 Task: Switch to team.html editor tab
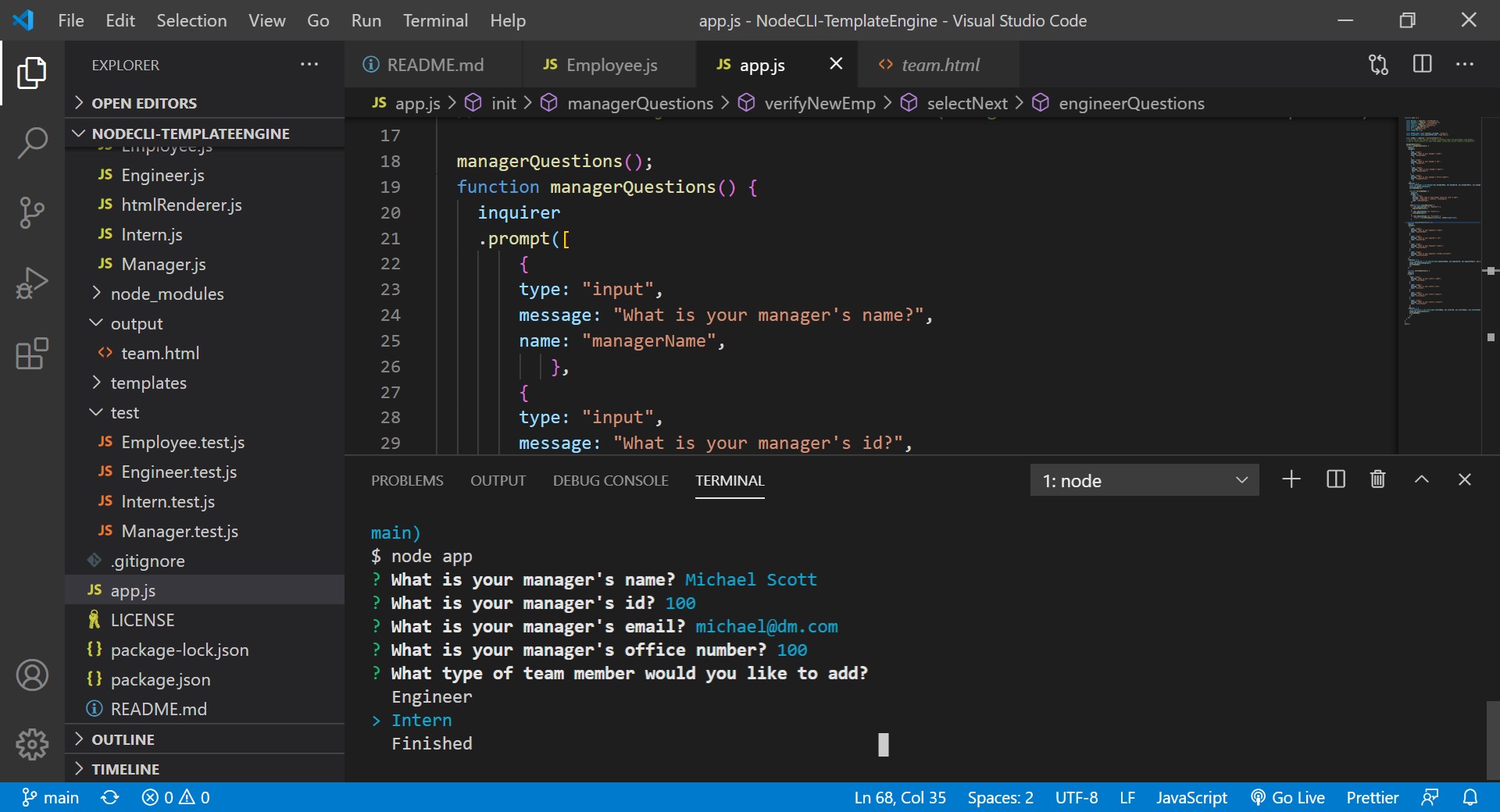tap(939, 65)
